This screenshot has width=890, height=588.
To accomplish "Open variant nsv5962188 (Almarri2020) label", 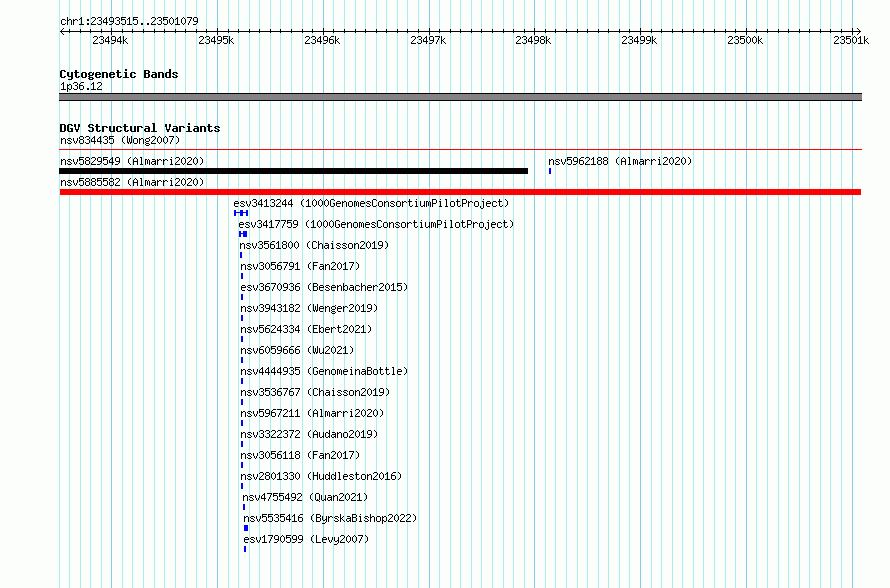I will (x=620, y=161).
